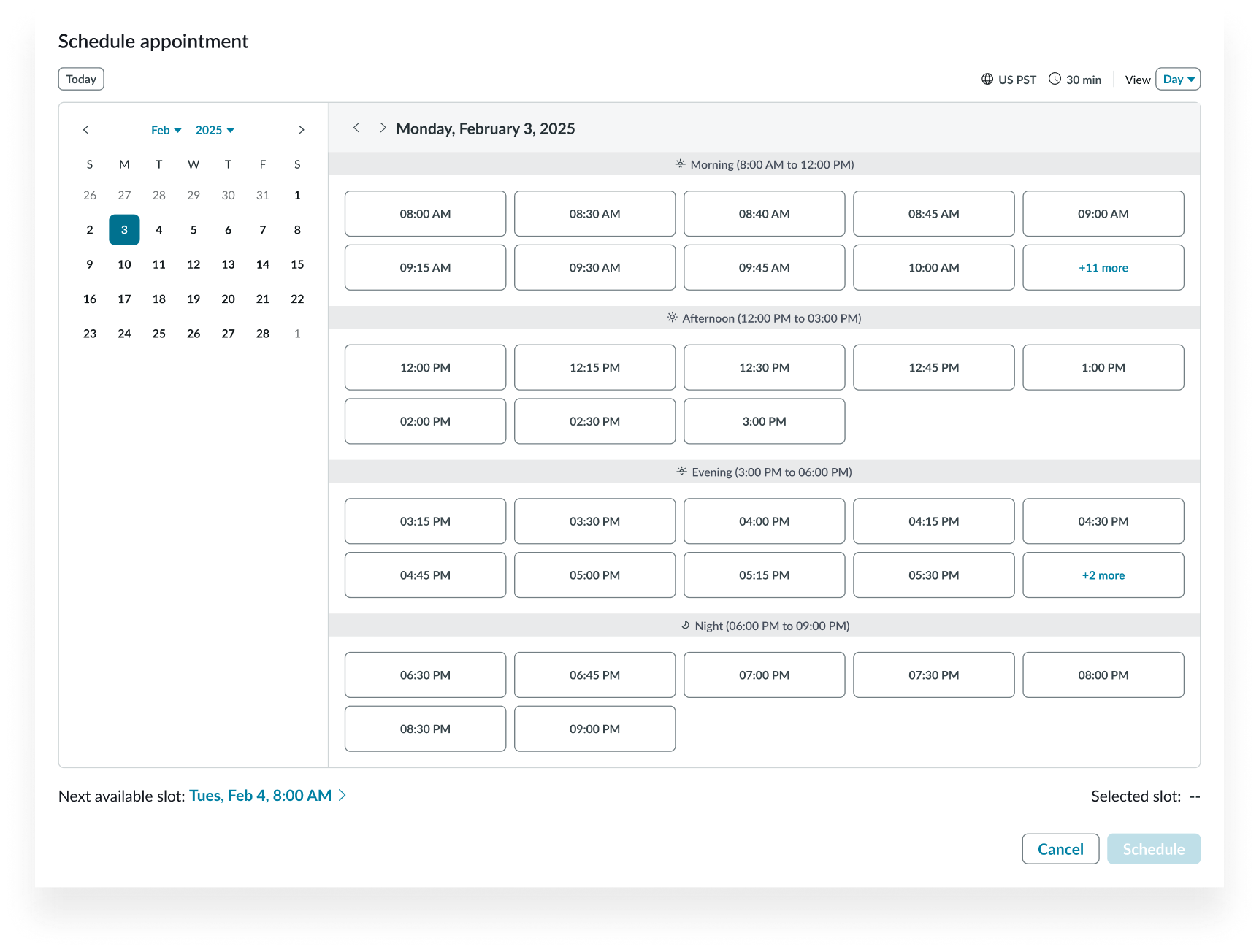This screenshot has height=952, width=1259.
Task: Click the sun icon beside Afternoon section
Action: pyautogui.click(x=672, y=318)
